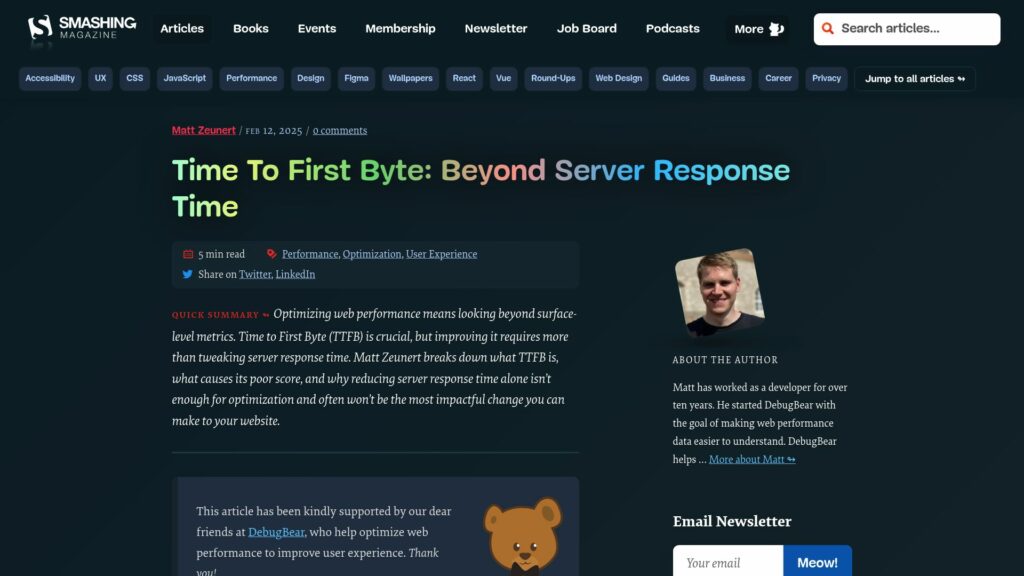Click the search magnifier icon
The height and width of the screenshot is (576, 1024).
(x=827, y=29)
